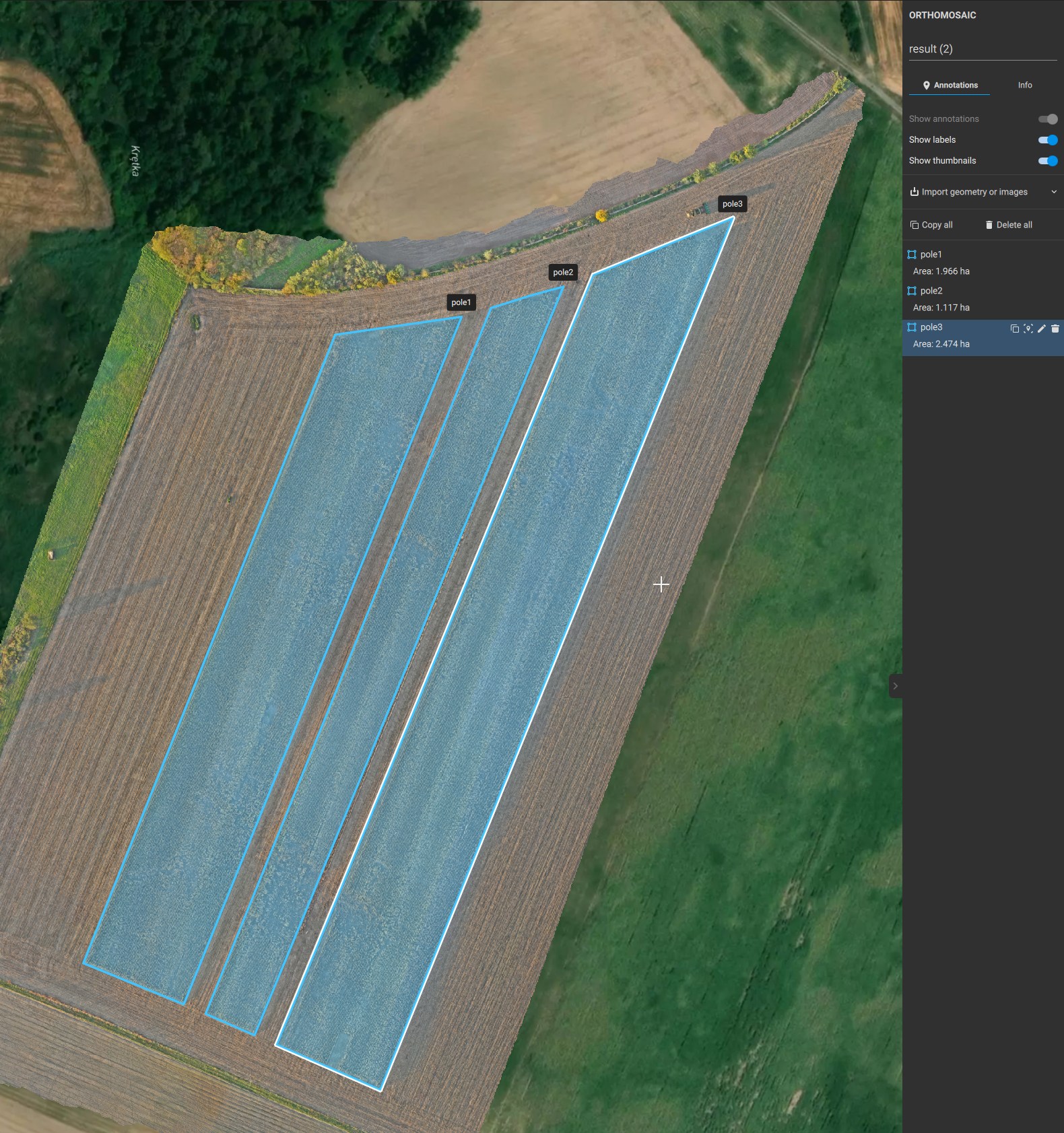Switch to the Info tab
The height and width of the screenshot is (1133, 1064).
coord(1024,85)
